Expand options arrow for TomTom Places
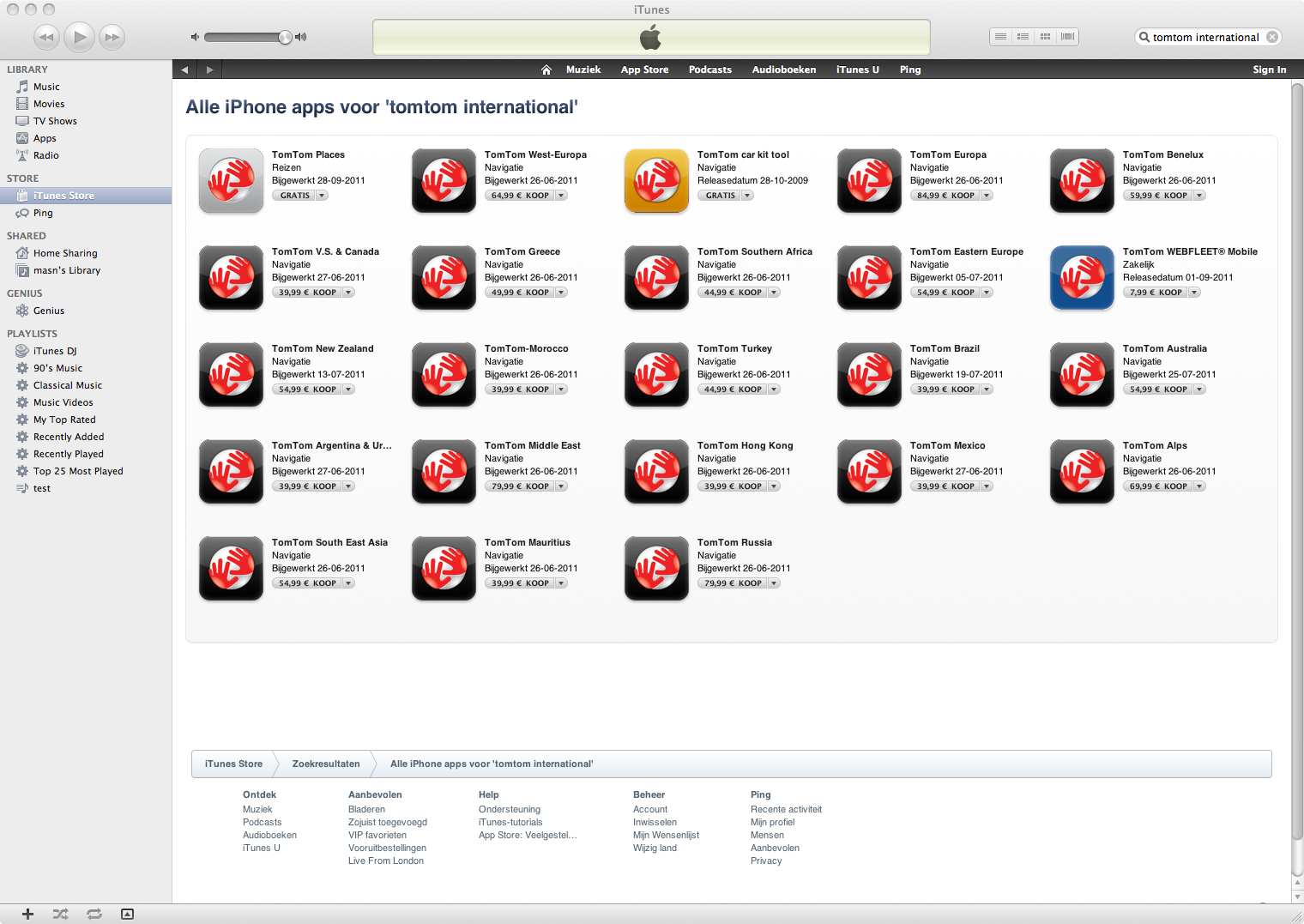The image size is (1304, 924). point(323,196)
